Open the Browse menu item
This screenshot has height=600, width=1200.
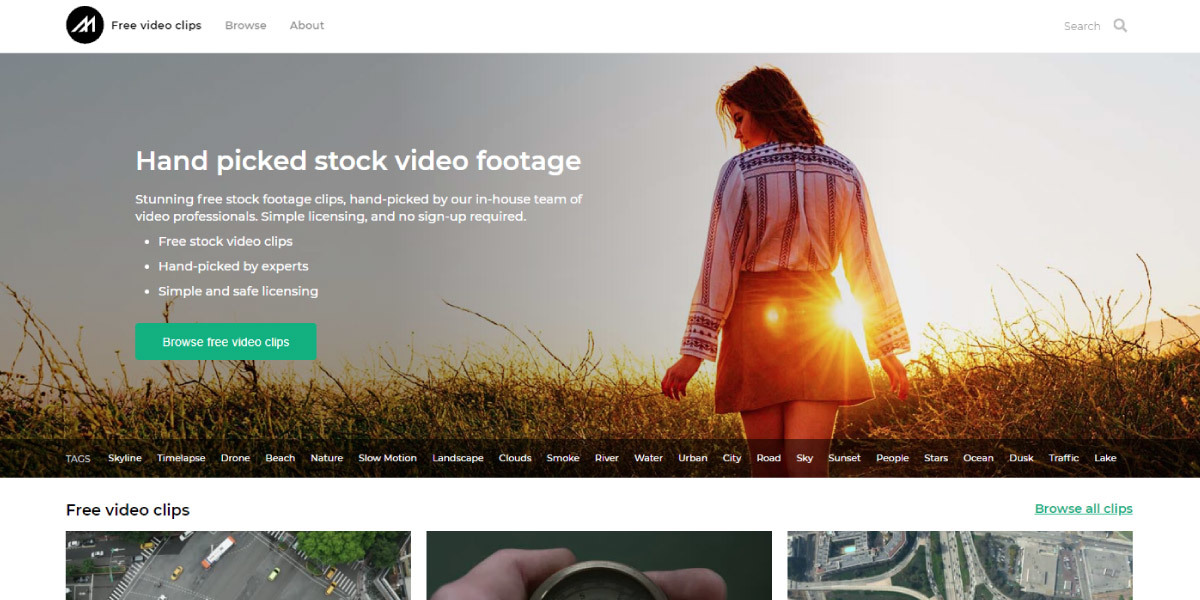[x=246, y=25]
